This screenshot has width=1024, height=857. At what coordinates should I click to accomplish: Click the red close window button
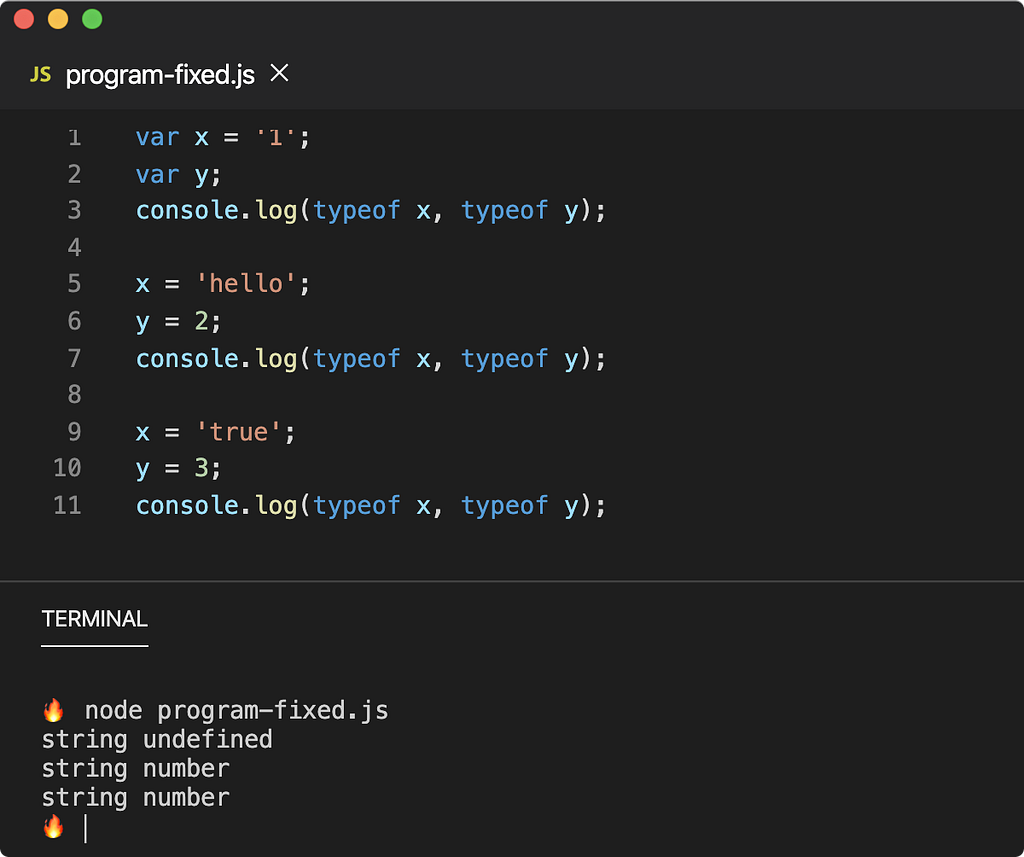tap(24, 19)
